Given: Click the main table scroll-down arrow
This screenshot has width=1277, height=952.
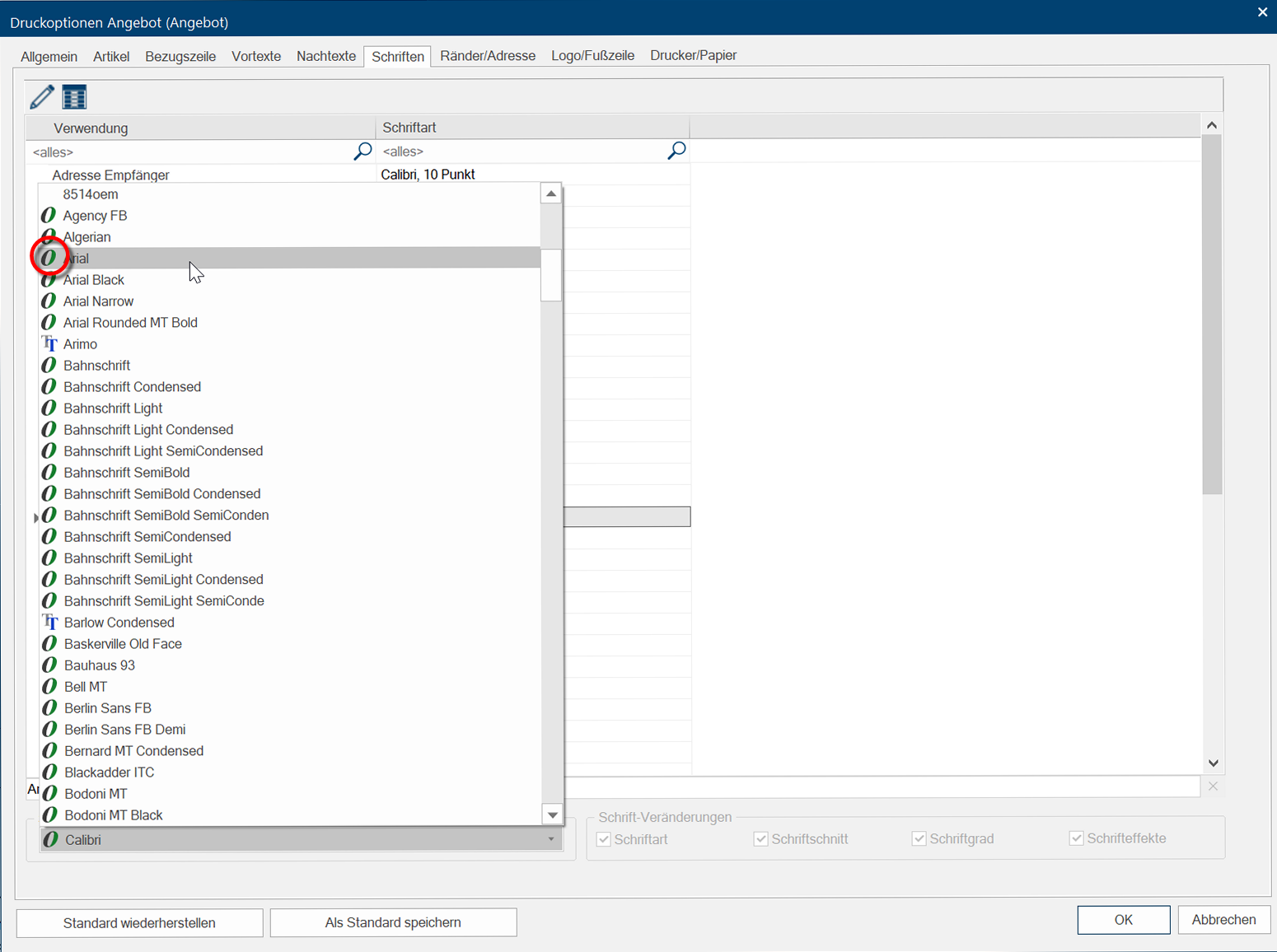Looking at the screenshot, I should click(x=1212, y=763).
